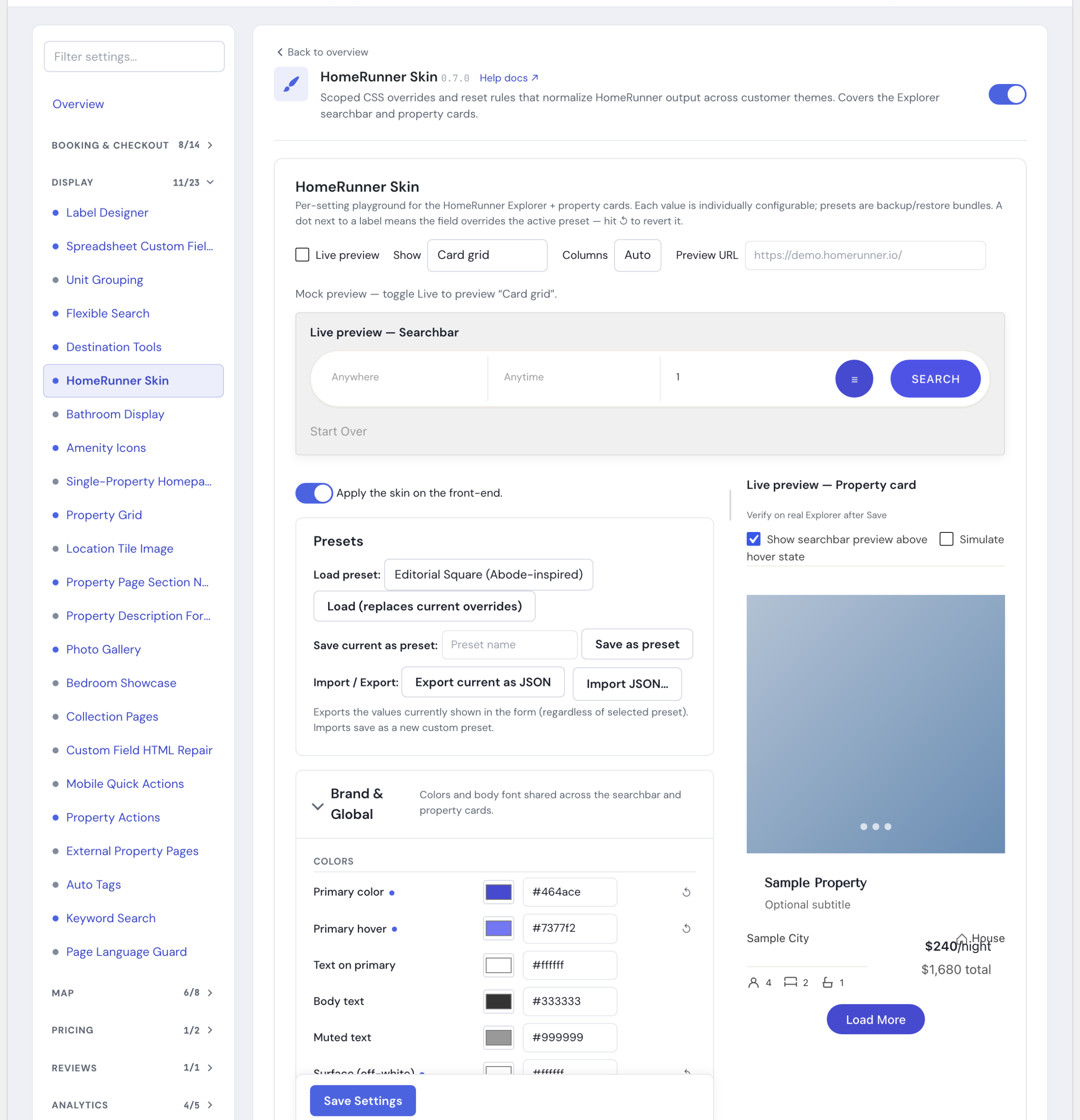
Task: Expand the Map sidebar group
Action: 133,993
